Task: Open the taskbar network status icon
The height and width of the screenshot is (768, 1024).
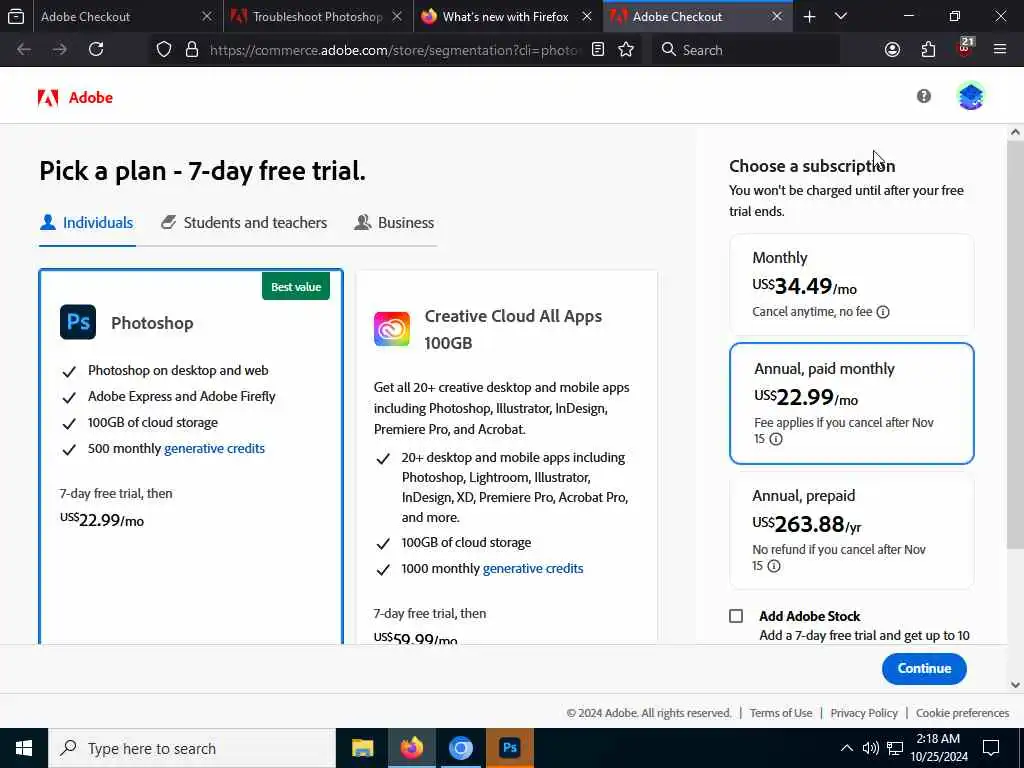Action: [x=895, y=748]
